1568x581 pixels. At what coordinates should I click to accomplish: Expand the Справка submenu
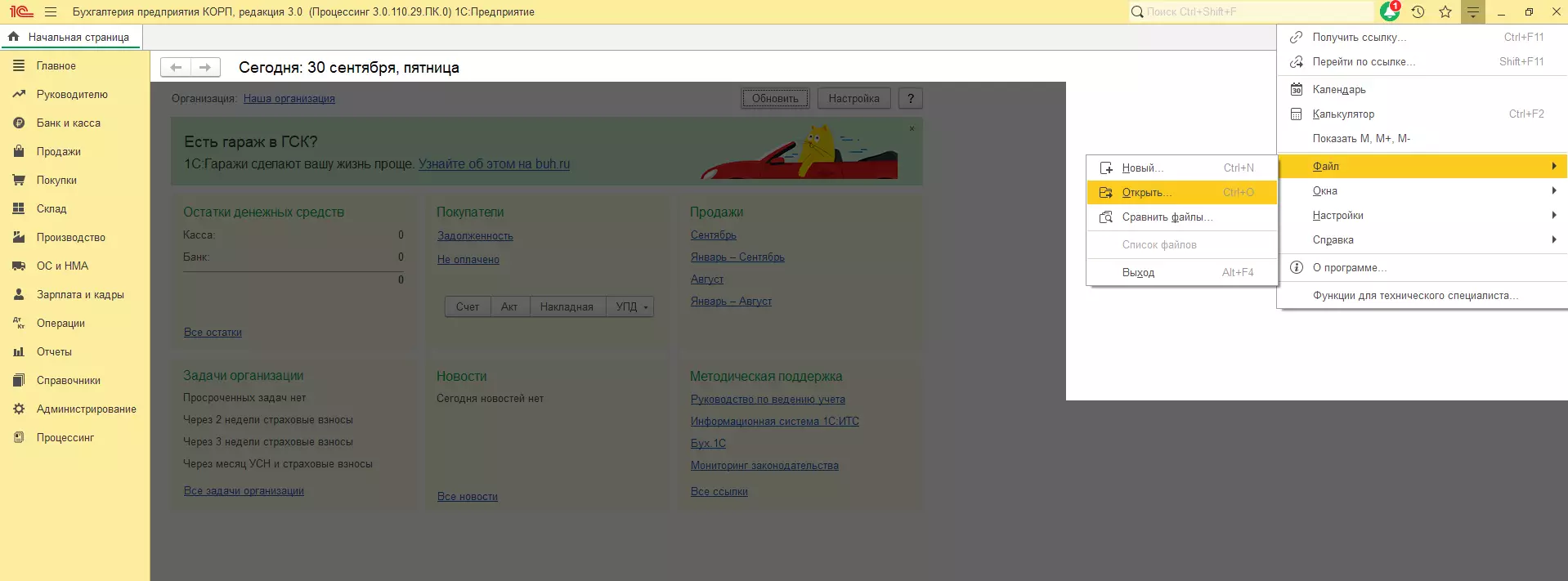pos(1422,240)
